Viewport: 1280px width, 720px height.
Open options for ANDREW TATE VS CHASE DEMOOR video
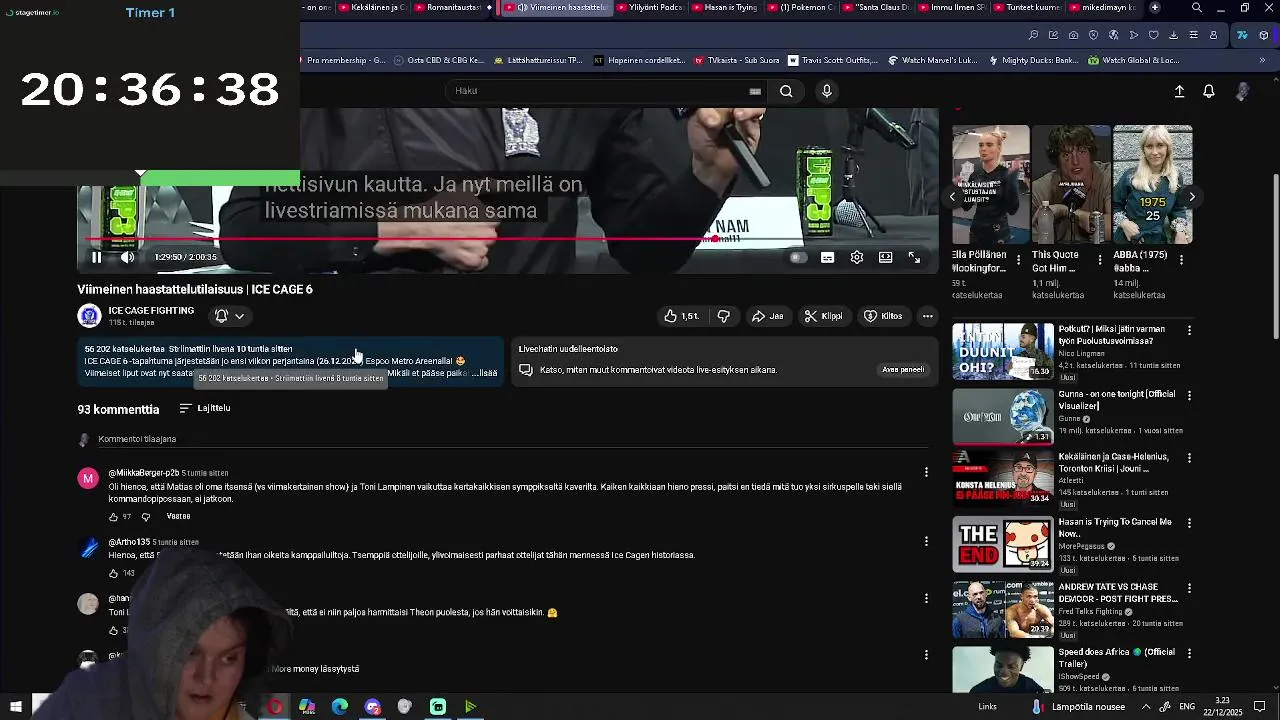tap(1189, 588)
